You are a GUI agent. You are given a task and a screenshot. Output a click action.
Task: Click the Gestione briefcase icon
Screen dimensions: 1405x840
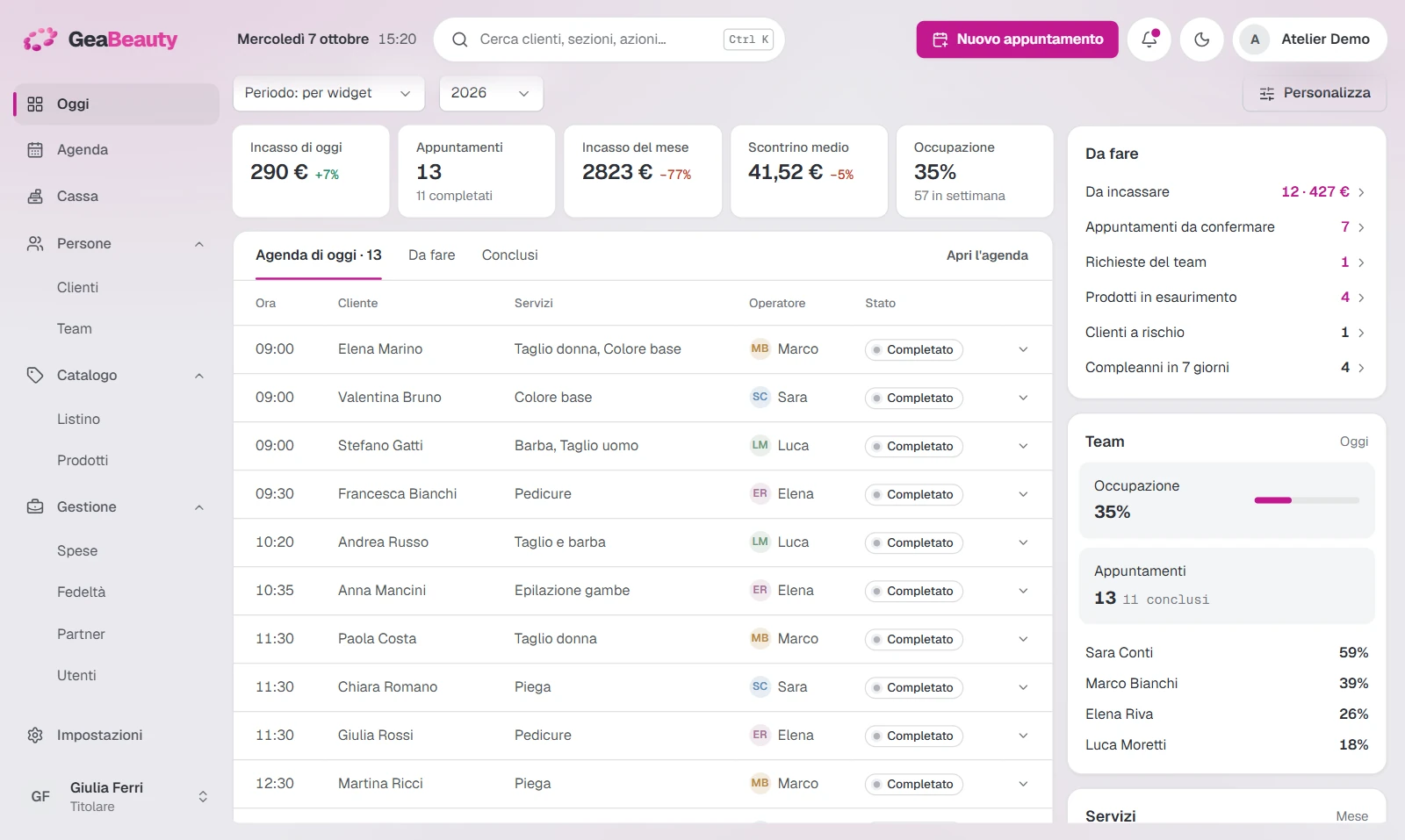35,507
